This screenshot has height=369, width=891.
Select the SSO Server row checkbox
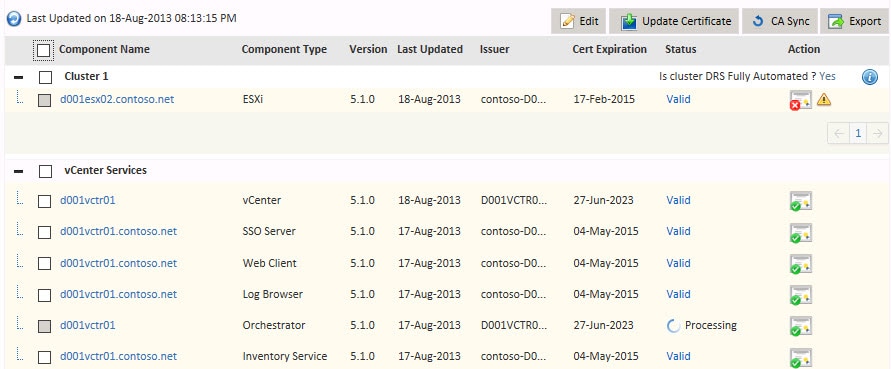pos(44,232)
